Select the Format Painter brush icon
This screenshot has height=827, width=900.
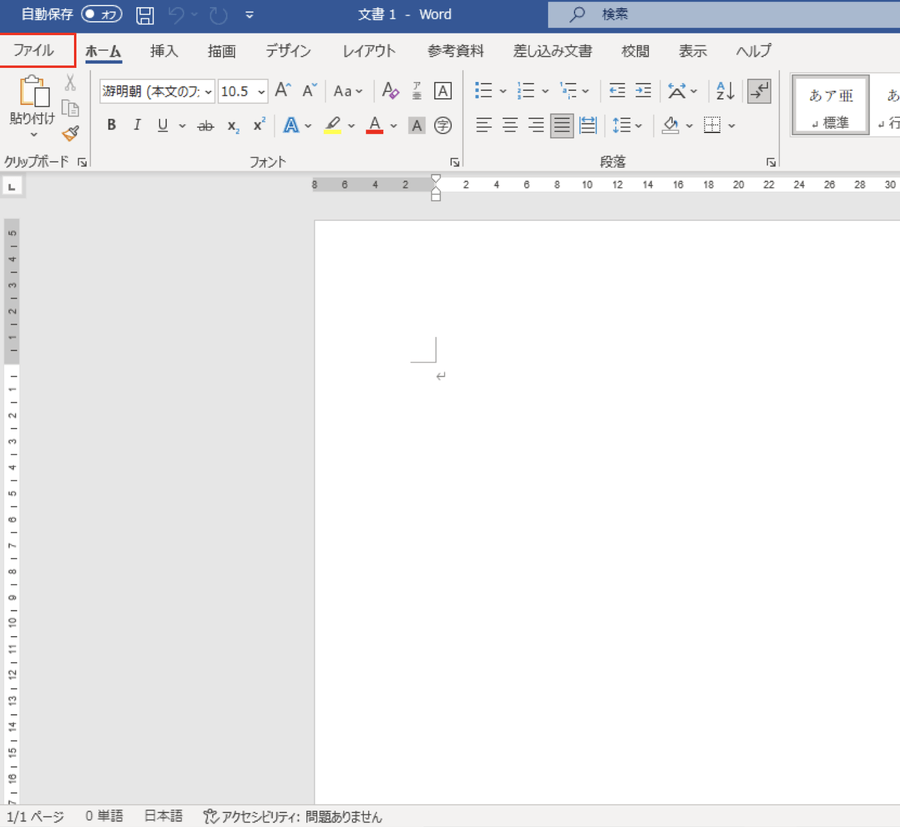71,134
